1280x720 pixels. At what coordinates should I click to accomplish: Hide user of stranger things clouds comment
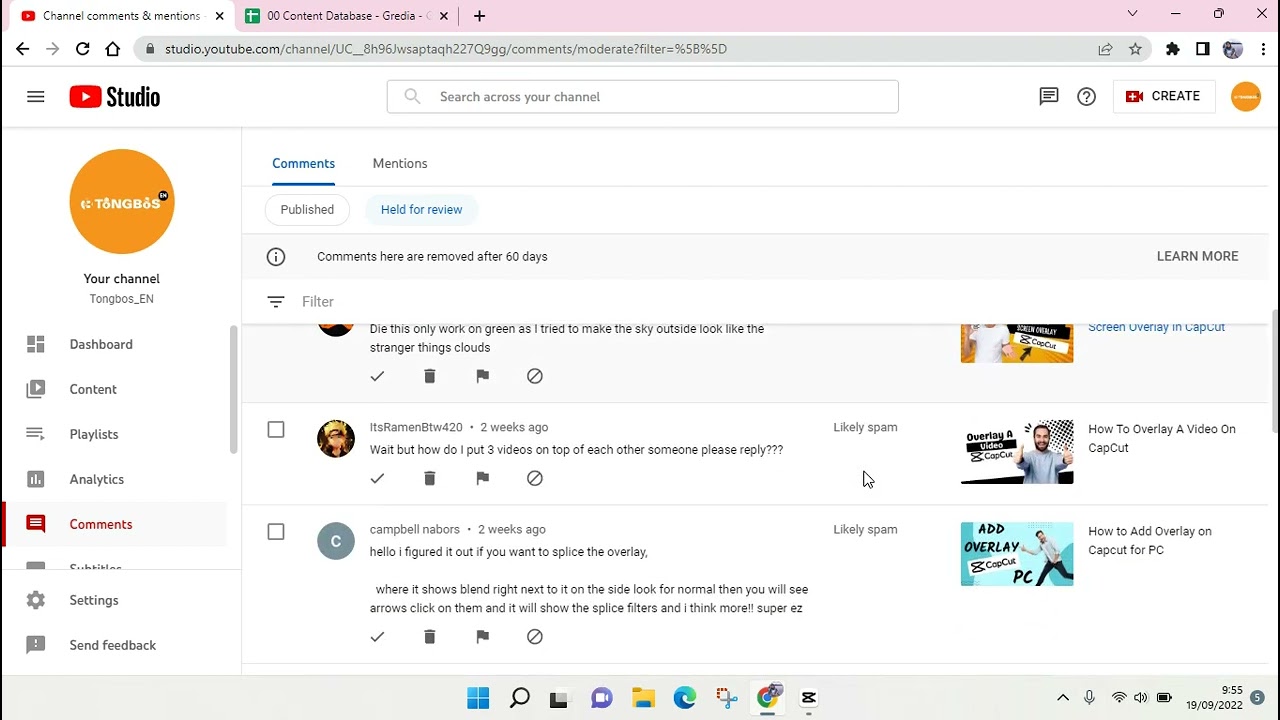click(535, 376)
